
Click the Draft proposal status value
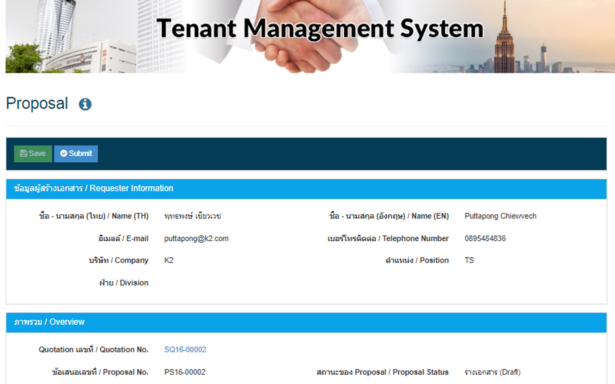pos(493,372)
